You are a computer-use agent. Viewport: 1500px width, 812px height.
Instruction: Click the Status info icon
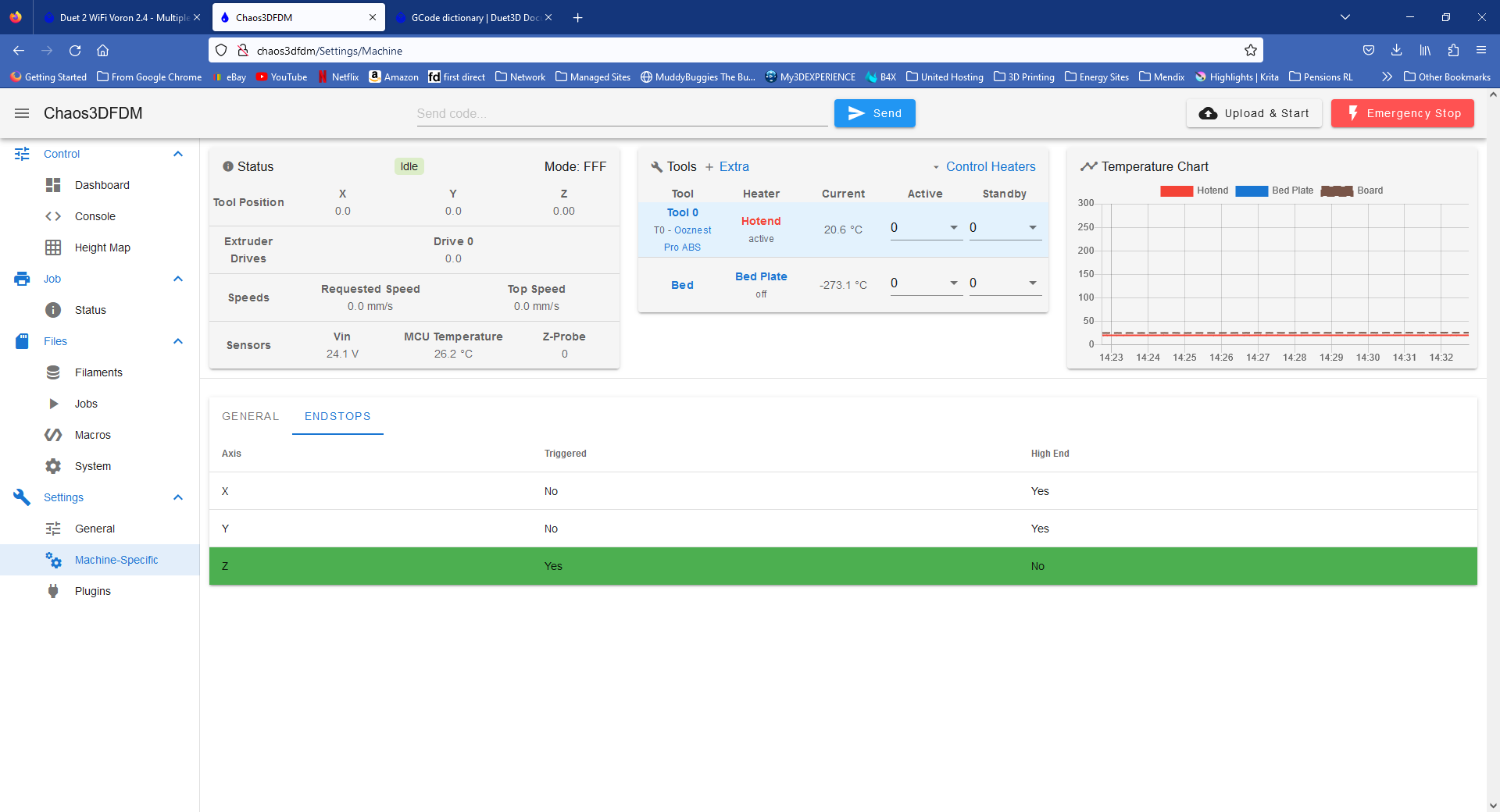pos(228,167)
